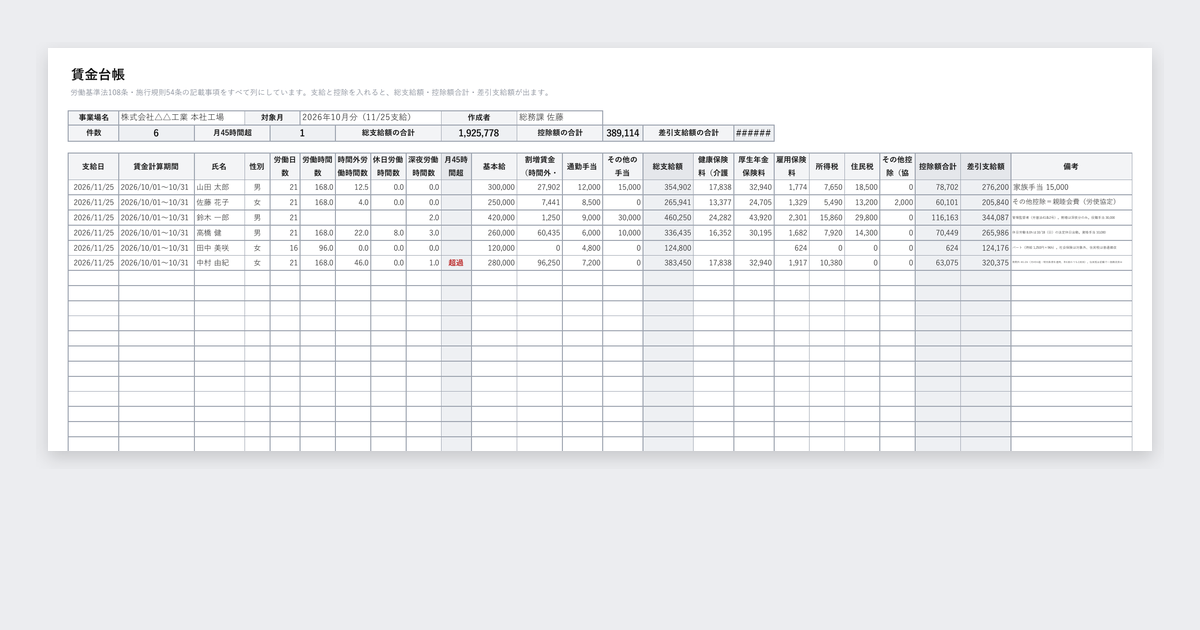Image resolution: width=1200 pixels, height=630 pixels.
Task: Select the overflowing ###### 差引支給額の合計 cell
Action: tap(753, 132)
